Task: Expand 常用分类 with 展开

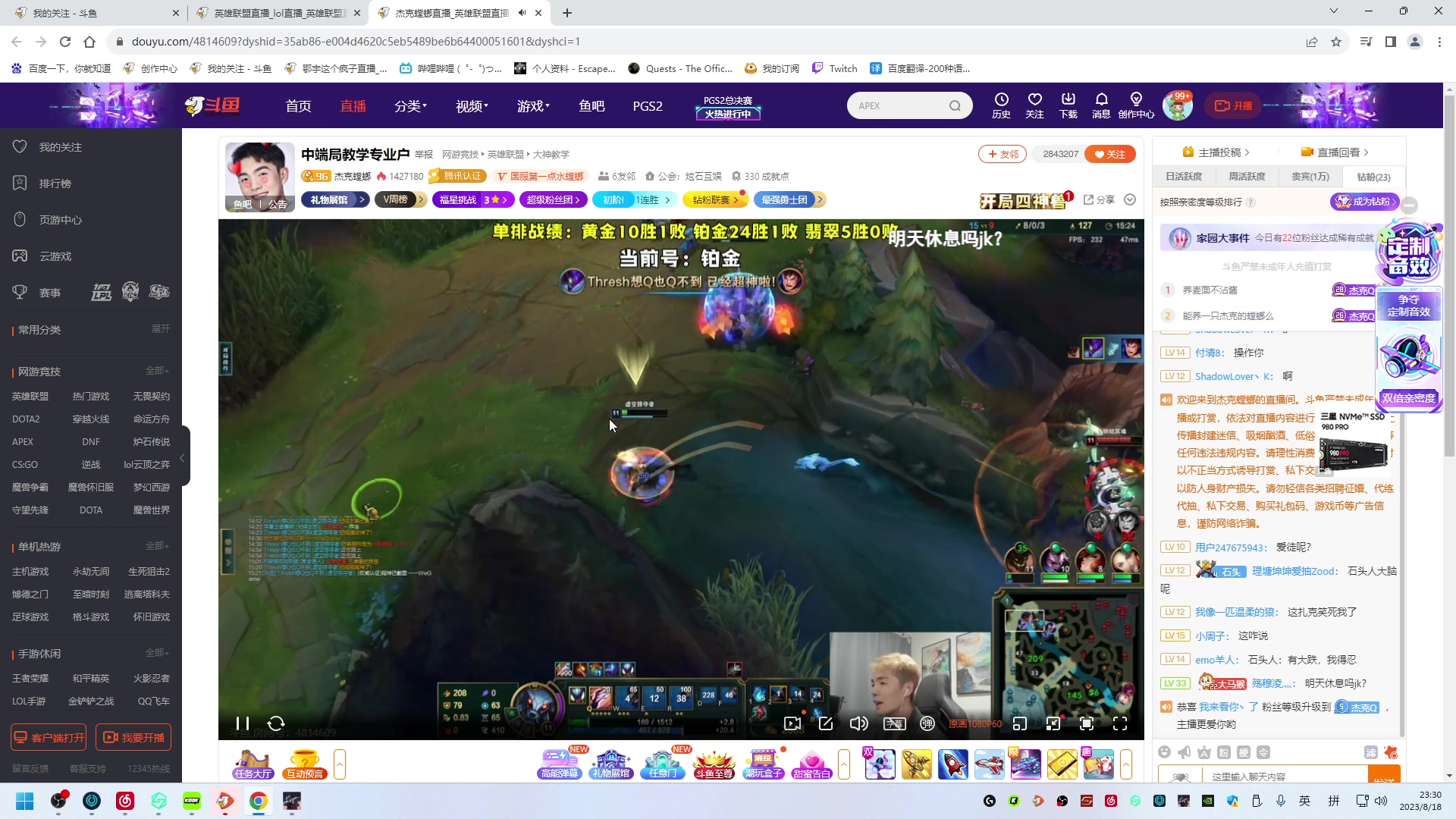Action: click(x=161, y=329)
